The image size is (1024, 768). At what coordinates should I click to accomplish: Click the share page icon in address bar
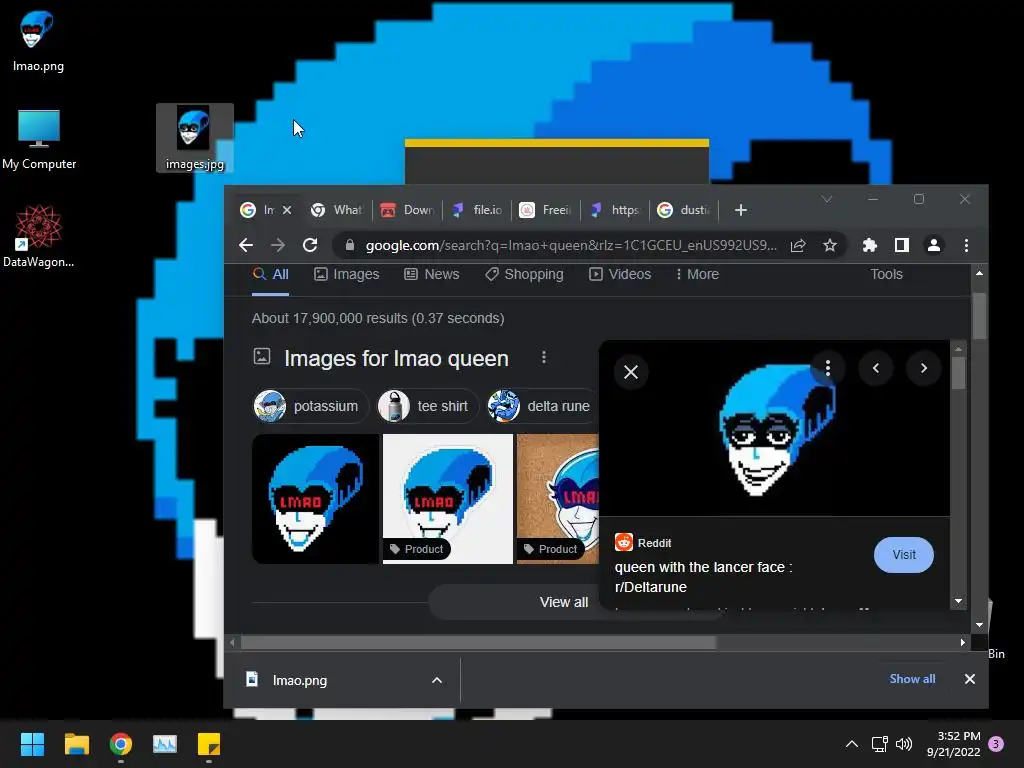click(x=797, y=246)
